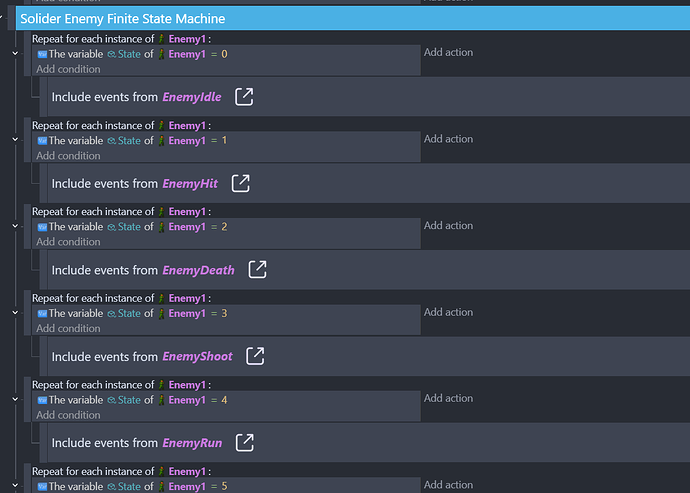Click the EnemyShoot include link name
The image size is (690, 493).
point(197,356)
